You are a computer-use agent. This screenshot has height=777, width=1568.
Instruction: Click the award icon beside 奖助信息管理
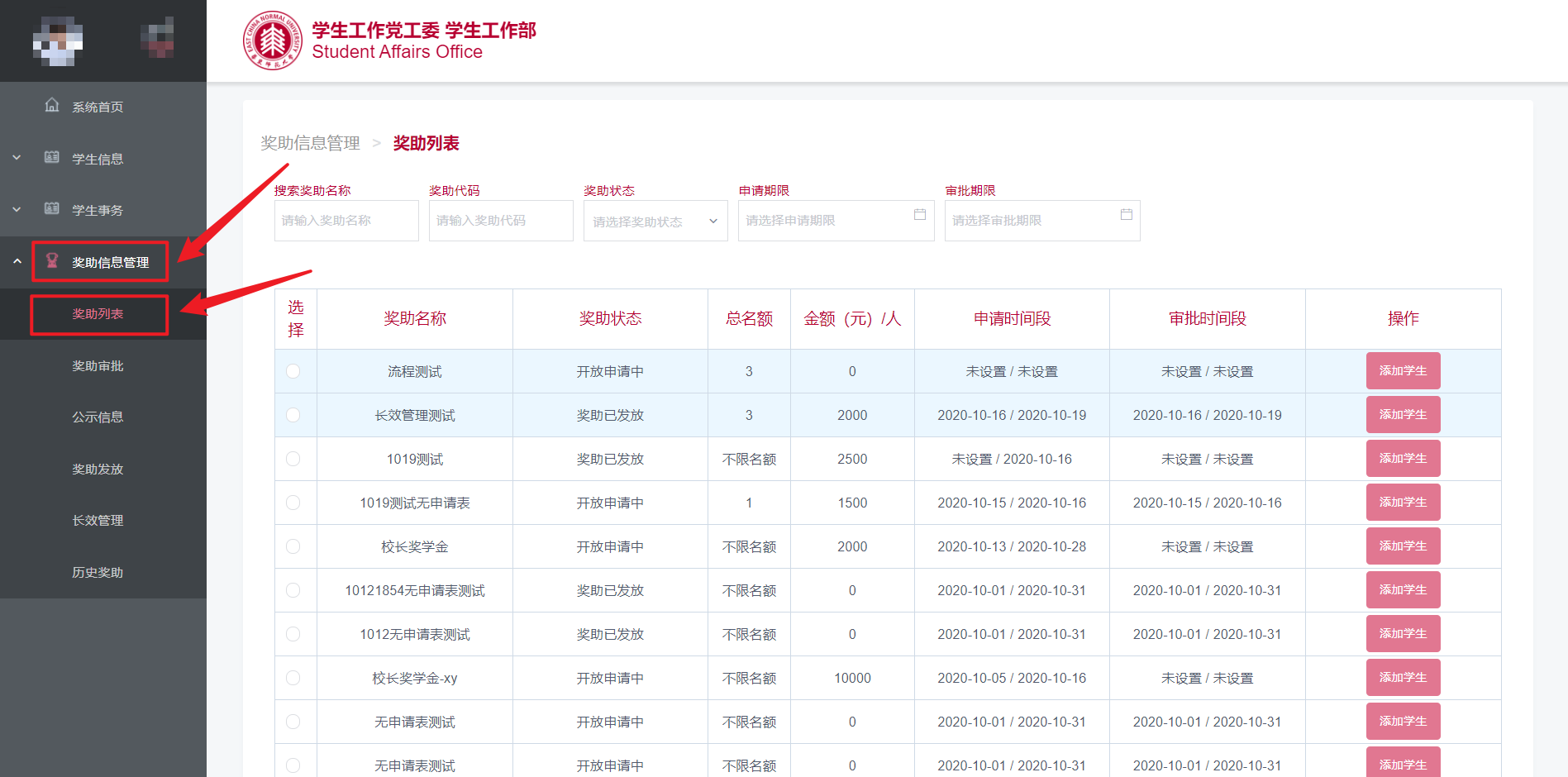52,260
